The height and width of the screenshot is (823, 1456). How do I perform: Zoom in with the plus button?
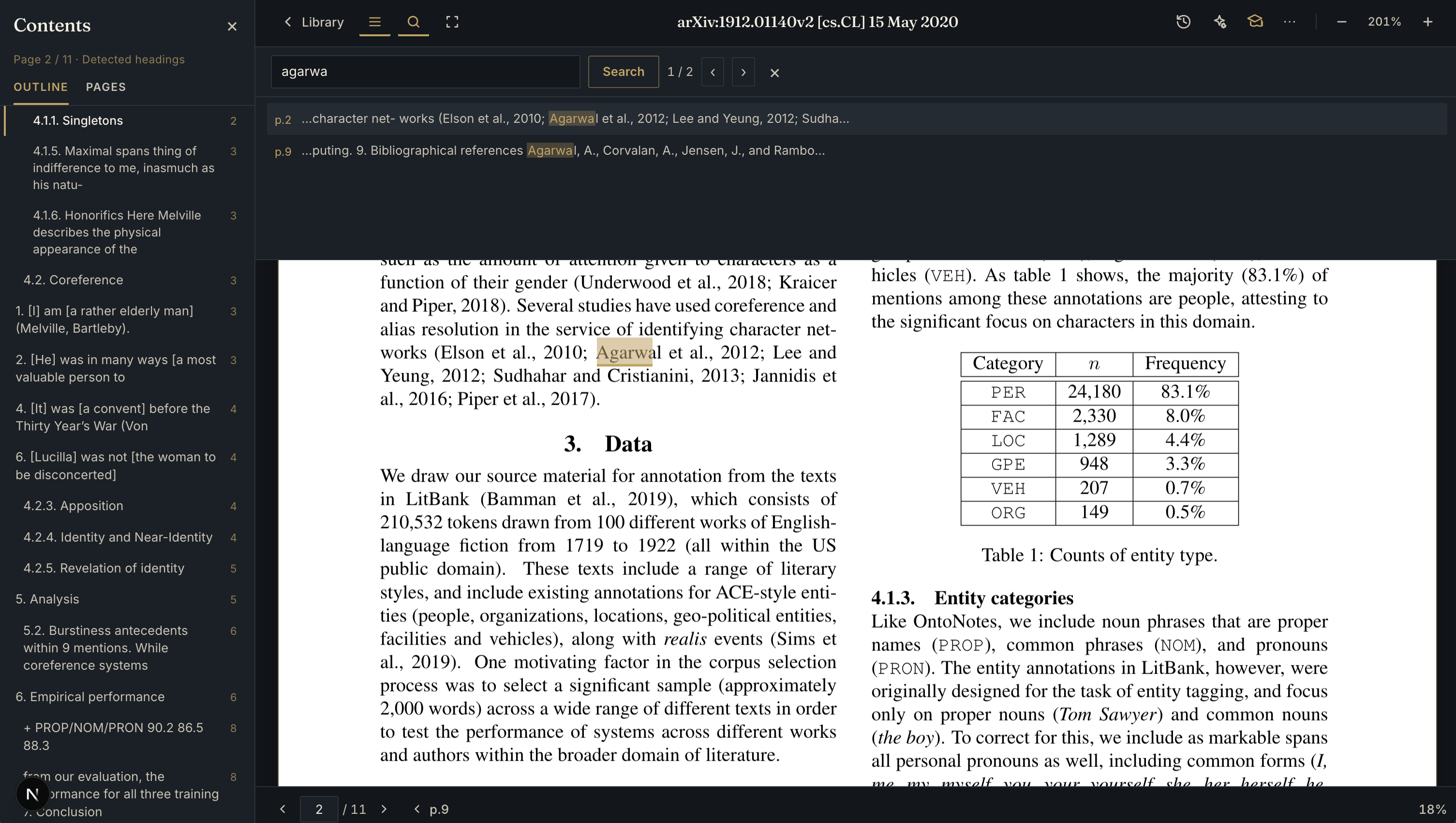tap(1427, 22)
